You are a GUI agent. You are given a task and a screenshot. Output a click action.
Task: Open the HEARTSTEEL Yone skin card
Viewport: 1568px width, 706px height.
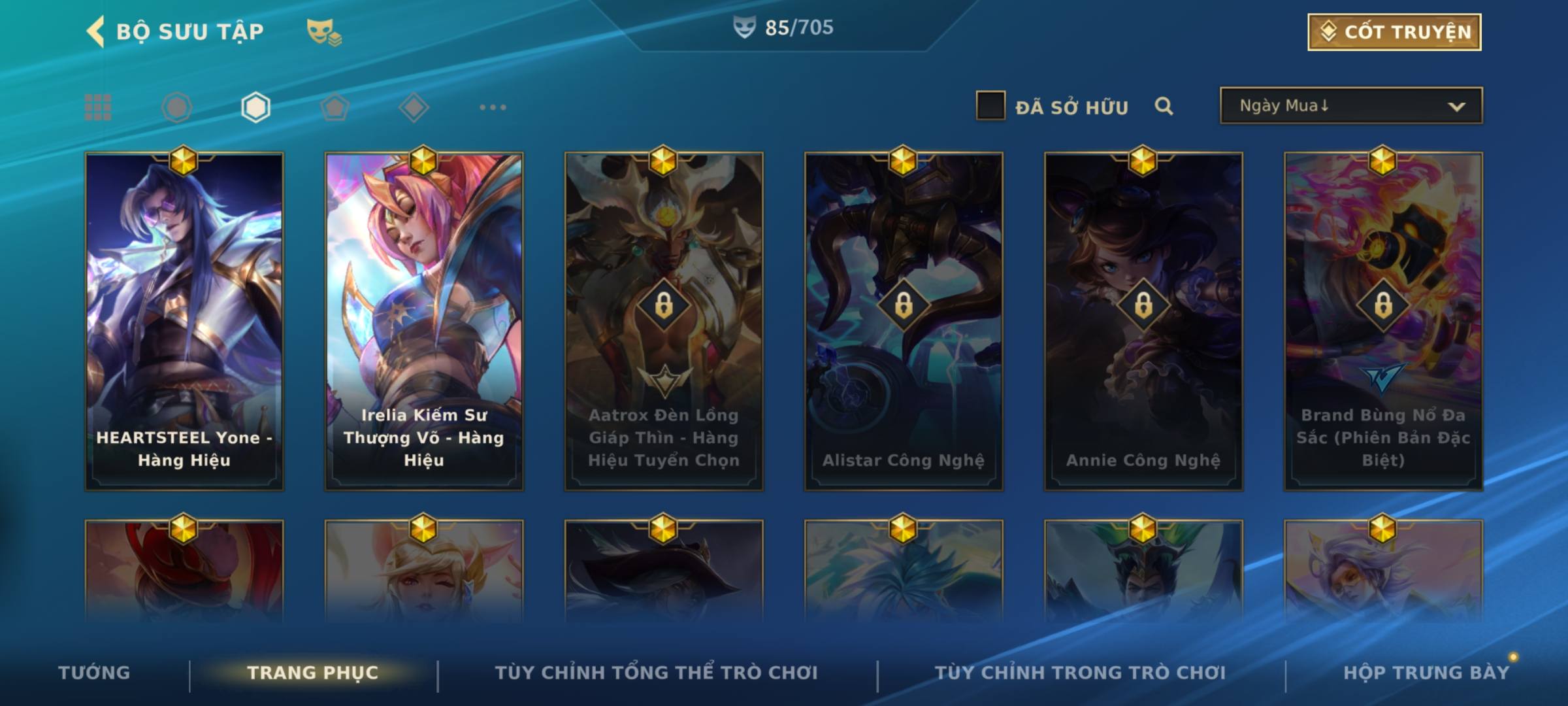point(184,322)
